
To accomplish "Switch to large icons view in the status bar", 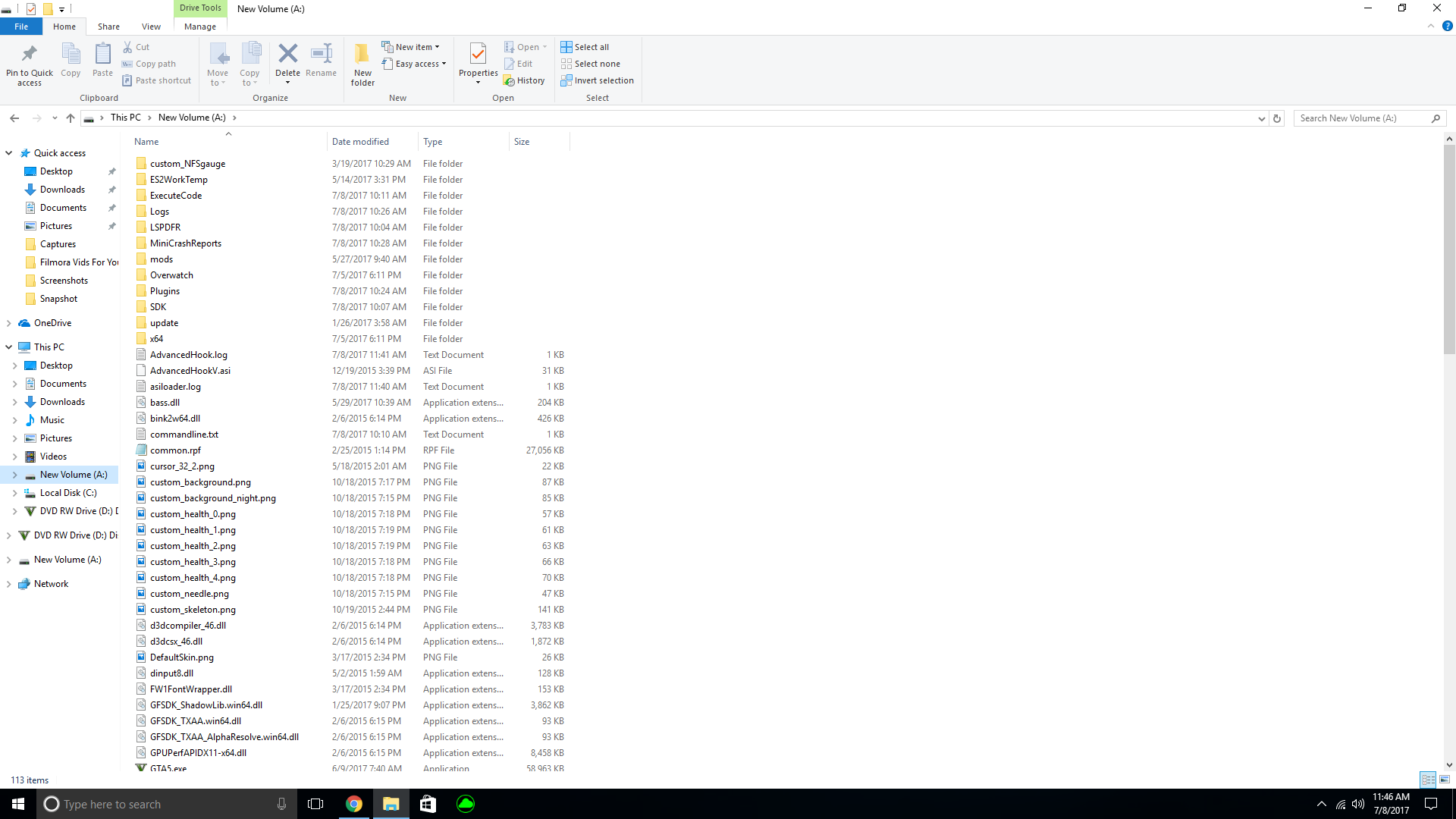I will coord(1445,780).
